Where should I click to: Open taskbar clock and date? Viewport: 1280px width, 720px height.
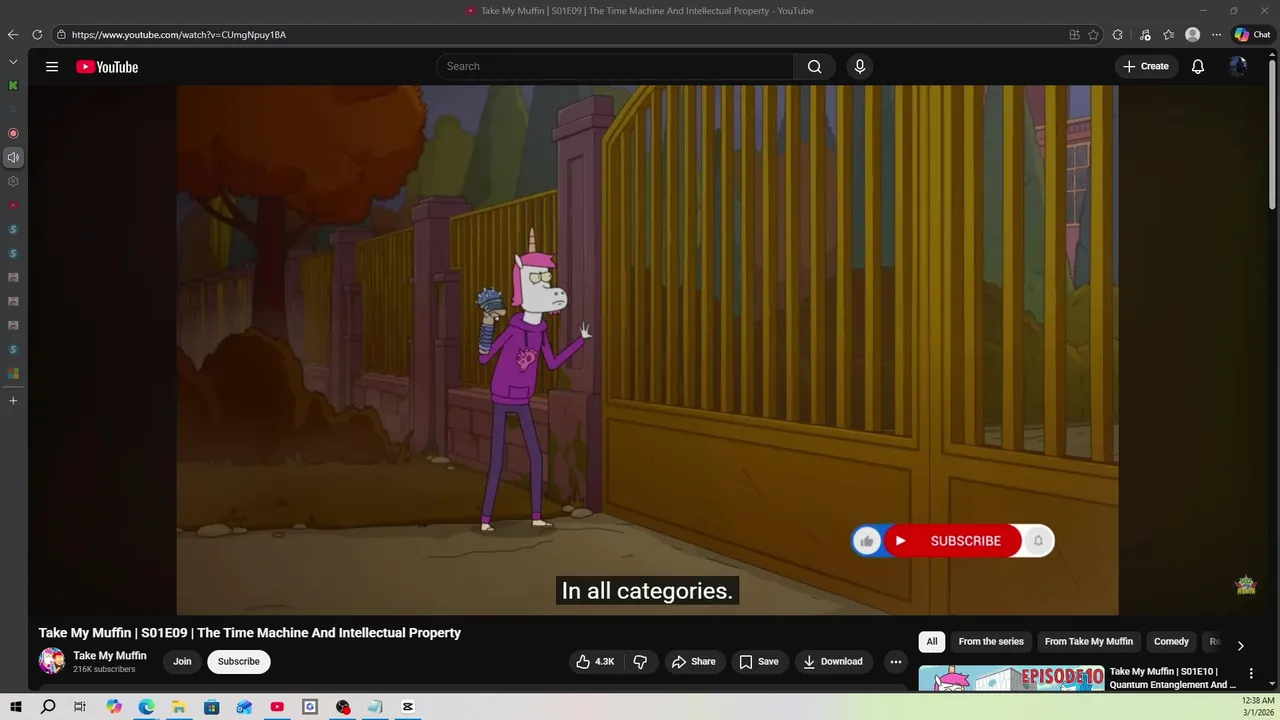pyautogui.click(x=1258, y=707)
